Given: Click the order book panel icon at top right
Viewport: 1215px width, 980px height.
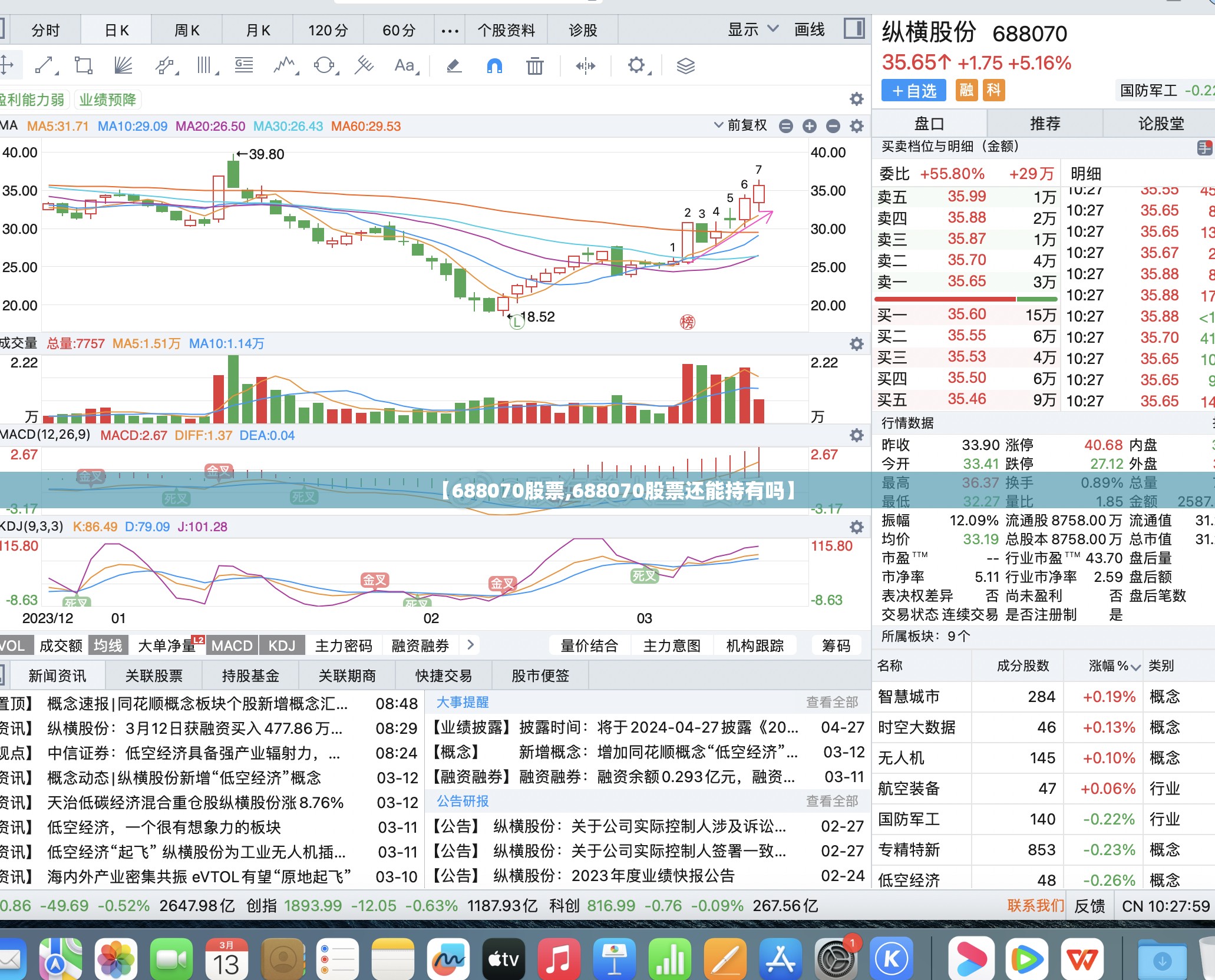Looking at the screenshot, I should click(x=1205, y=147).
